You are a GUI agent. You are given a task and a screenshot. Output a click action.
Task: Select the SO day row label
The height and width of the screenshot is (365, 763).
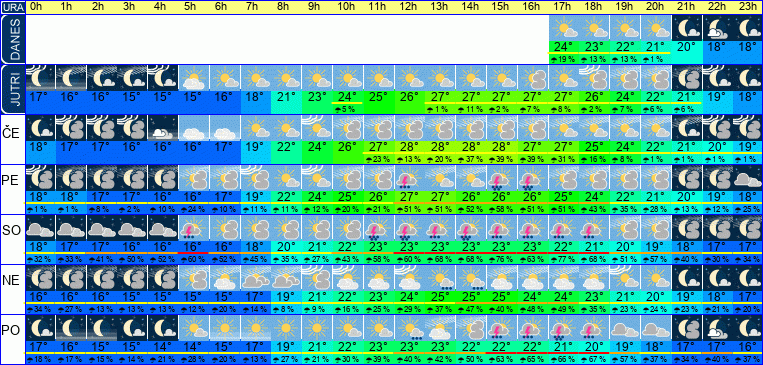click(x=13, y=230)
